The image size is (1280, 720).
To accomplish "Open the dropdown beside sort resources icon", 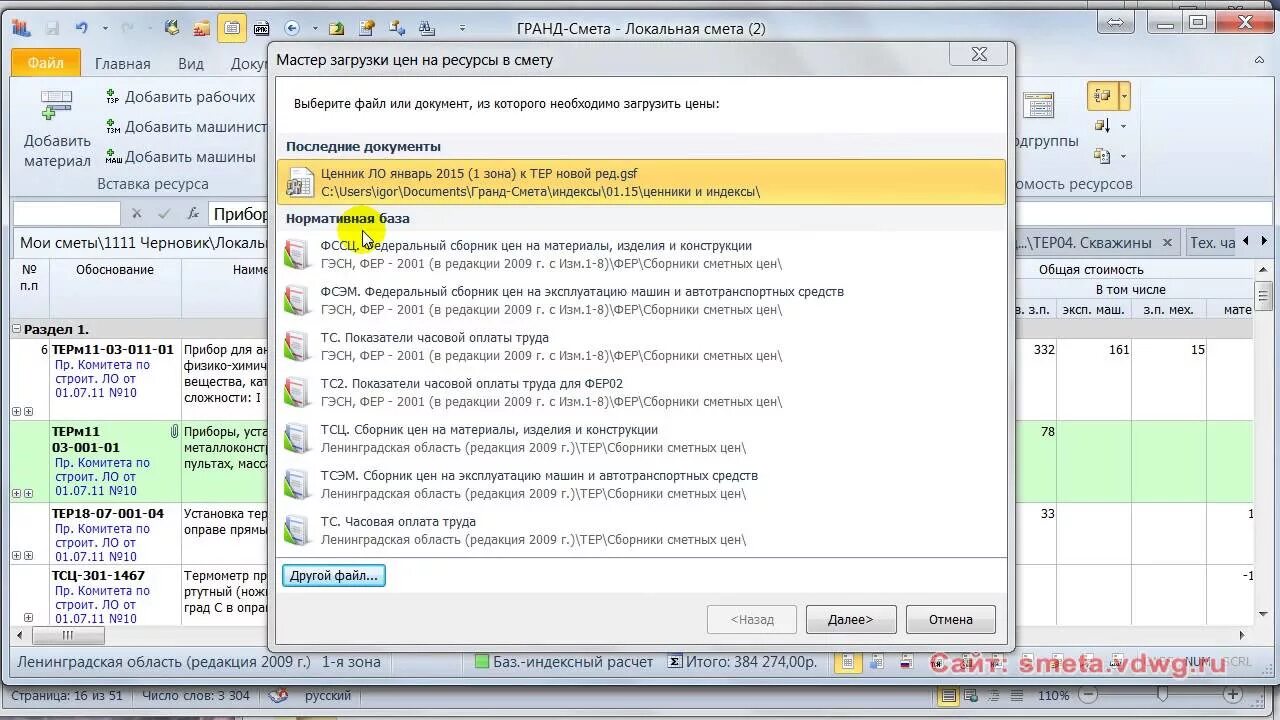I will coord(1123,126).
